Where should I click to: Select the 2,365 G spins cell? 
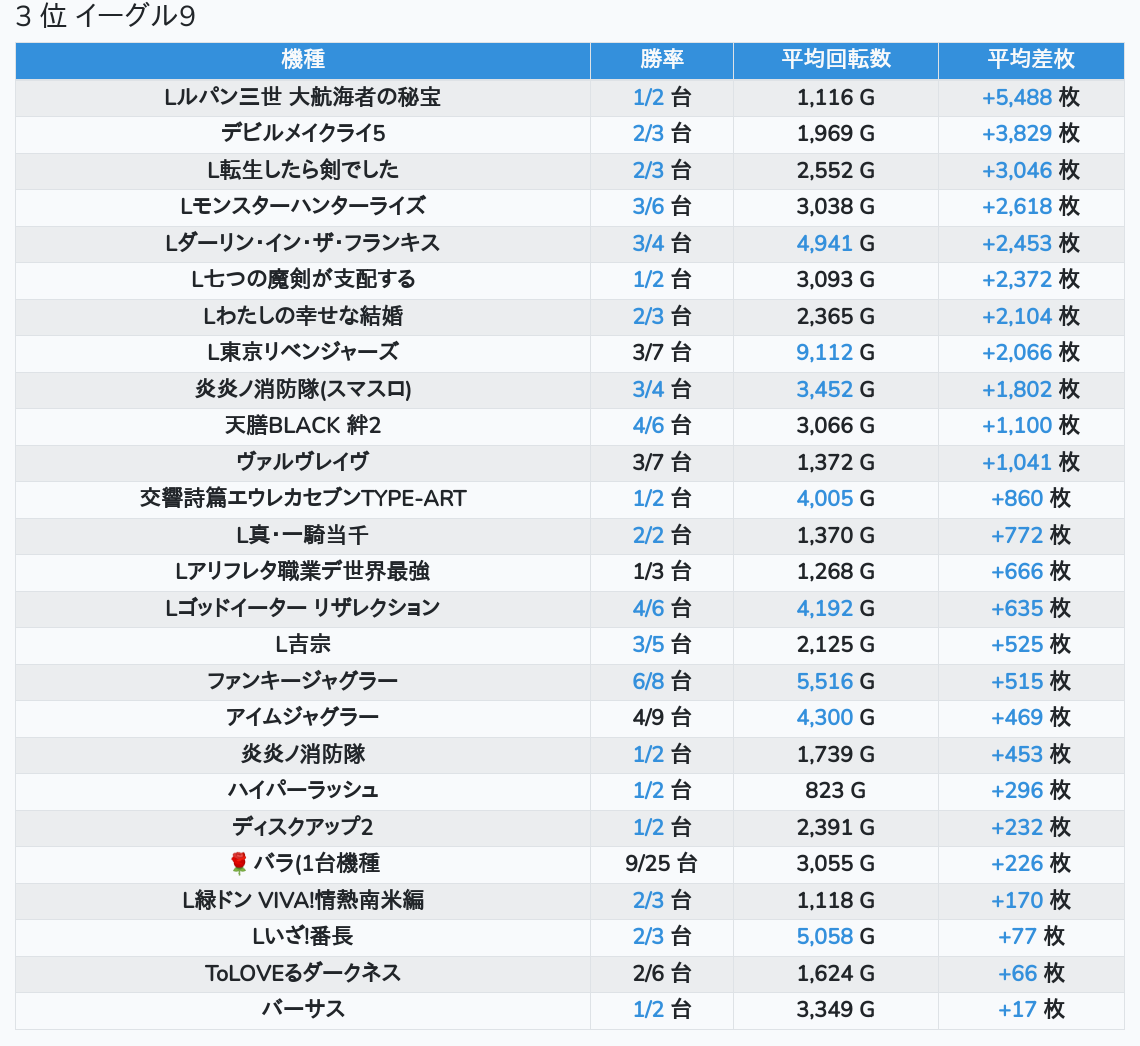836,316
